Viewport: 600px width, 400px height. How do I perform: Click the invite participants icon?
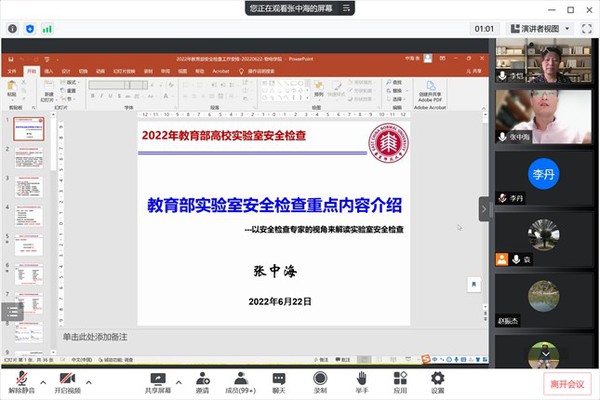[203, 380]
